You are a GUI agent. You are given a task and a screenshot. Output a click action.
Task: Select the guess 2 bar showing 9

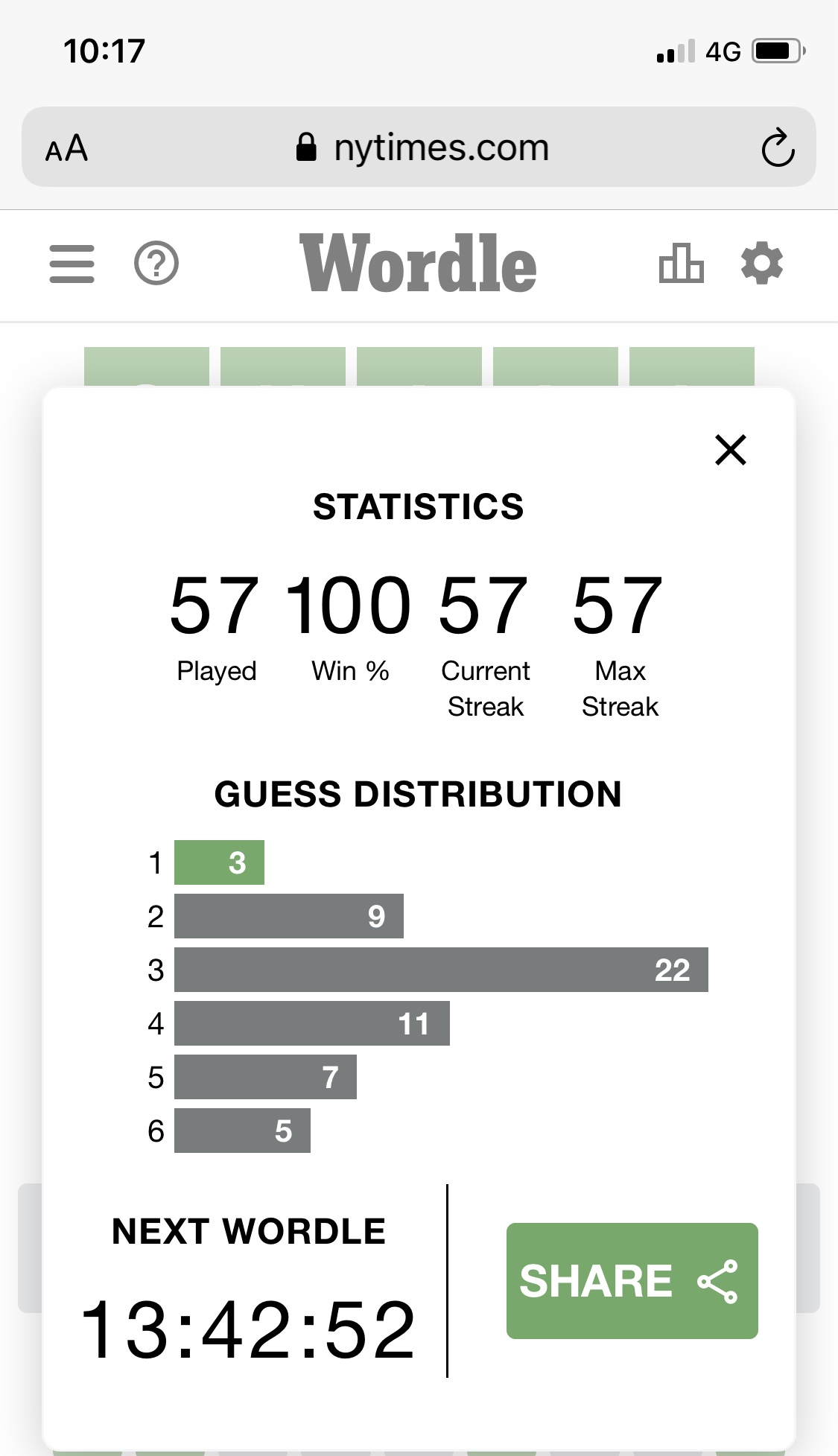coord(289,916)
